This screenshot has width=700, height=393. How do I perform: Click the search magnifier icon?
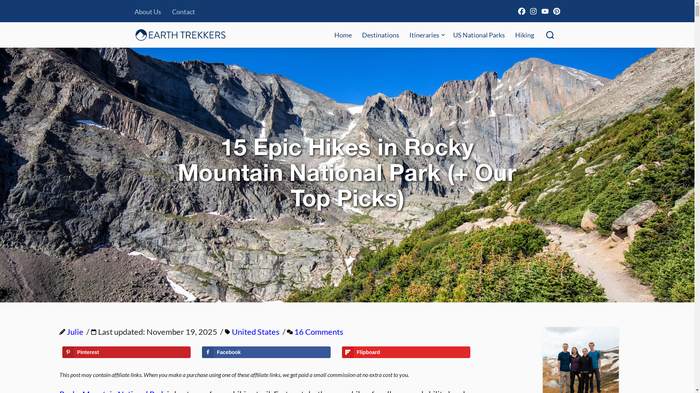coord(550,35)
